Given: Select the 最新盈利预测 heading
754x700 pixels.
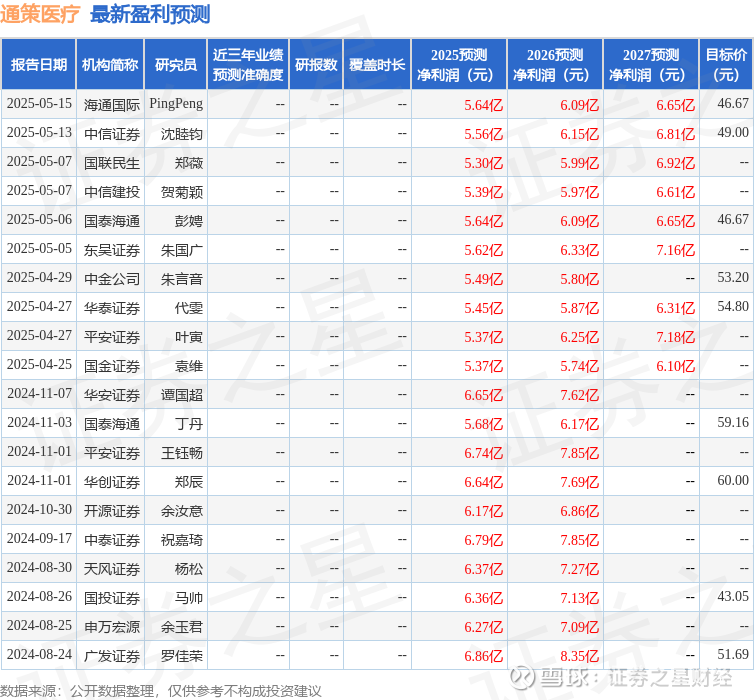Looking at the screenshot, I should click(x=150, y=14).
